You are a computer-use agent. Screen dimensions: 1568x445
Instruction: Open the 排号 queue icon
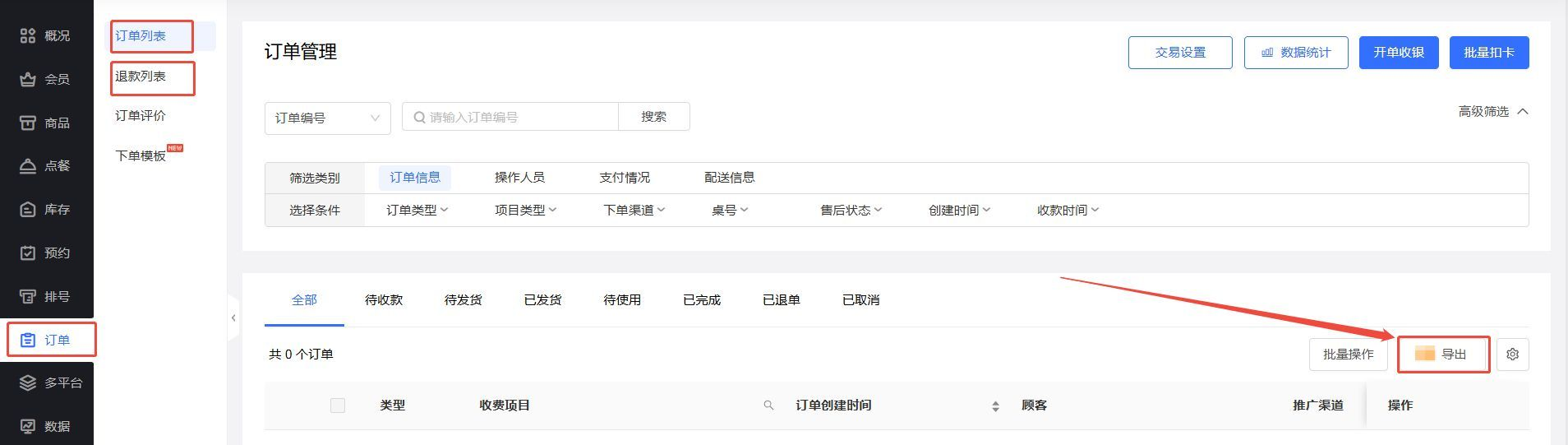(x=28, y=296)
